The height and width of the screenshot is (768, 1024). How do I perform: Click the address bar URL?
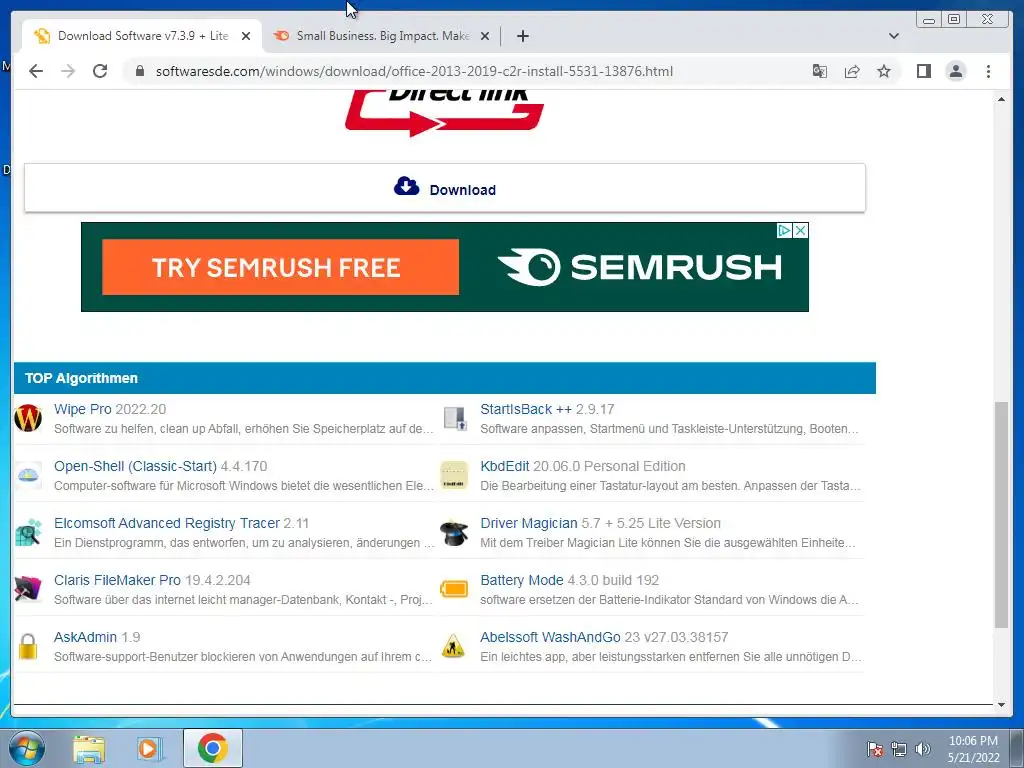coord(414,71)
